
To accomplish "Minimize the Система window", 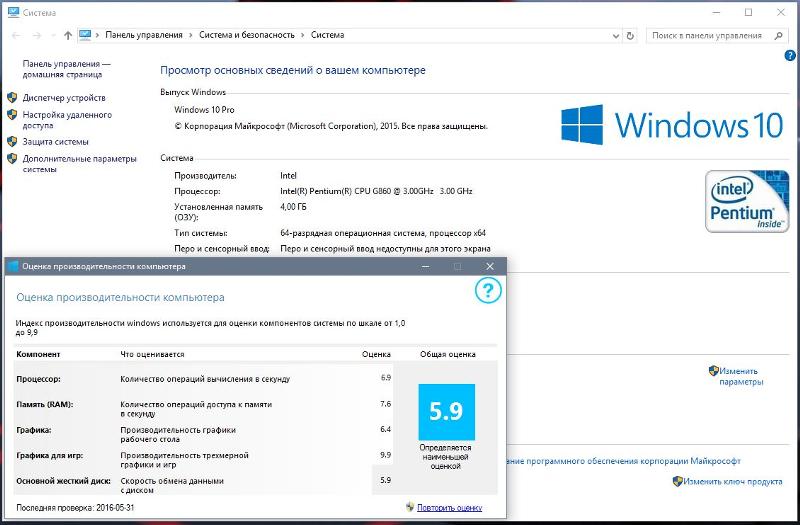I will pyautogui.click(x=717, y=12).
